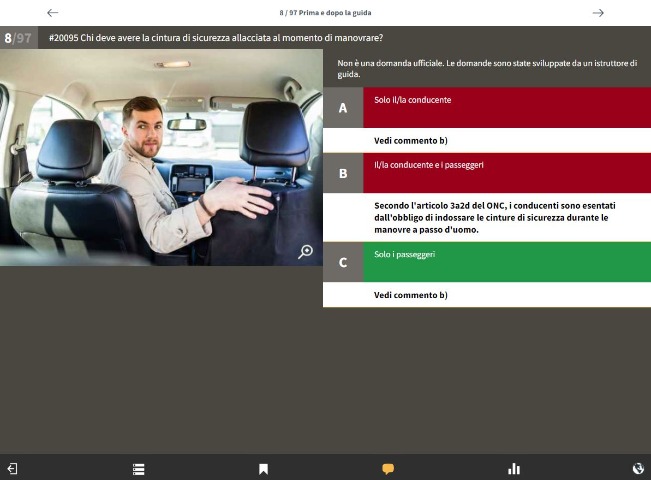
Task: Choose green answer 'Solo i passeggeri'
Action: (405, 255)
